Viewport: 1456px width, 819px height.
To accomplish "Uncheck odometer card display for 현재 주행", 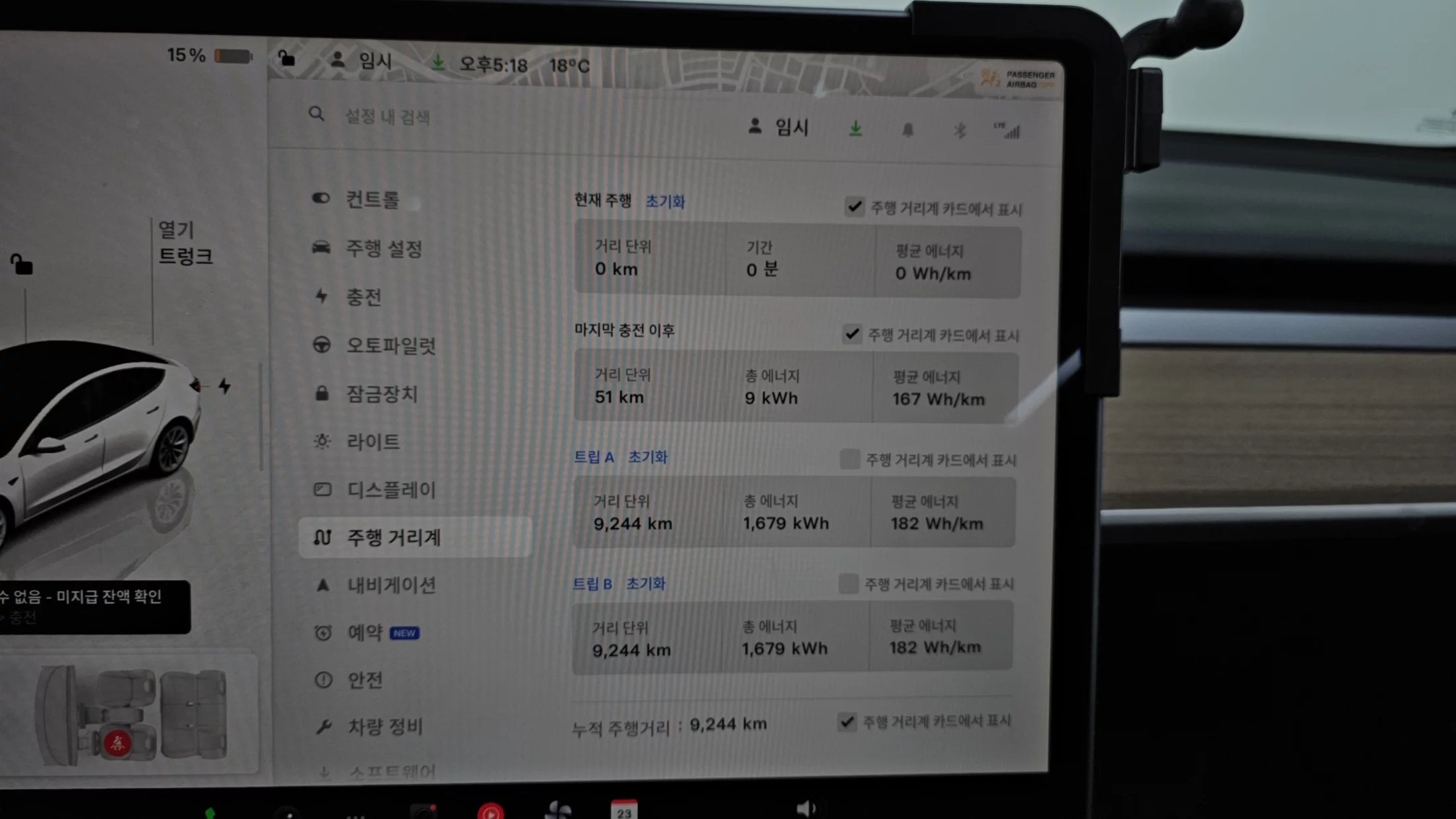I will coord(854,207).
